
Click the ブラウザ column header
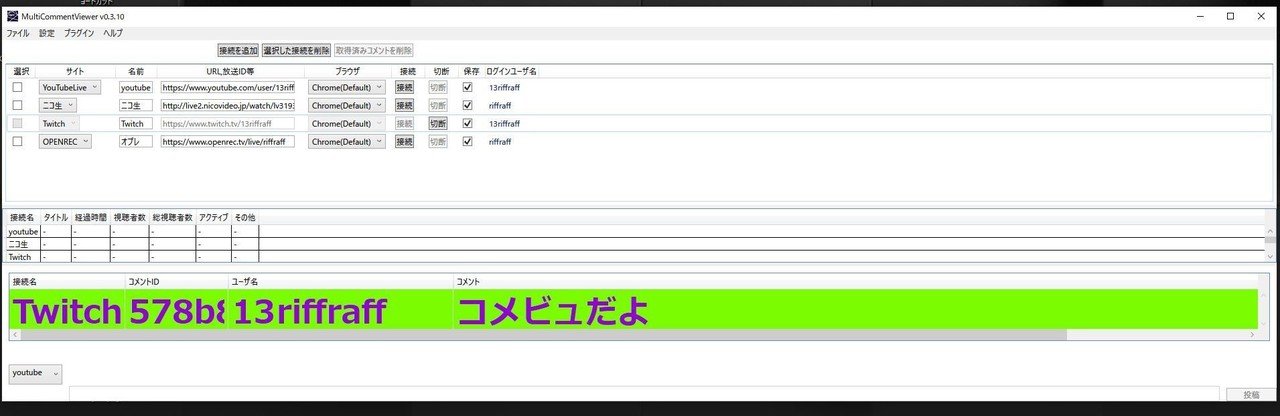(x=346, y=71)
